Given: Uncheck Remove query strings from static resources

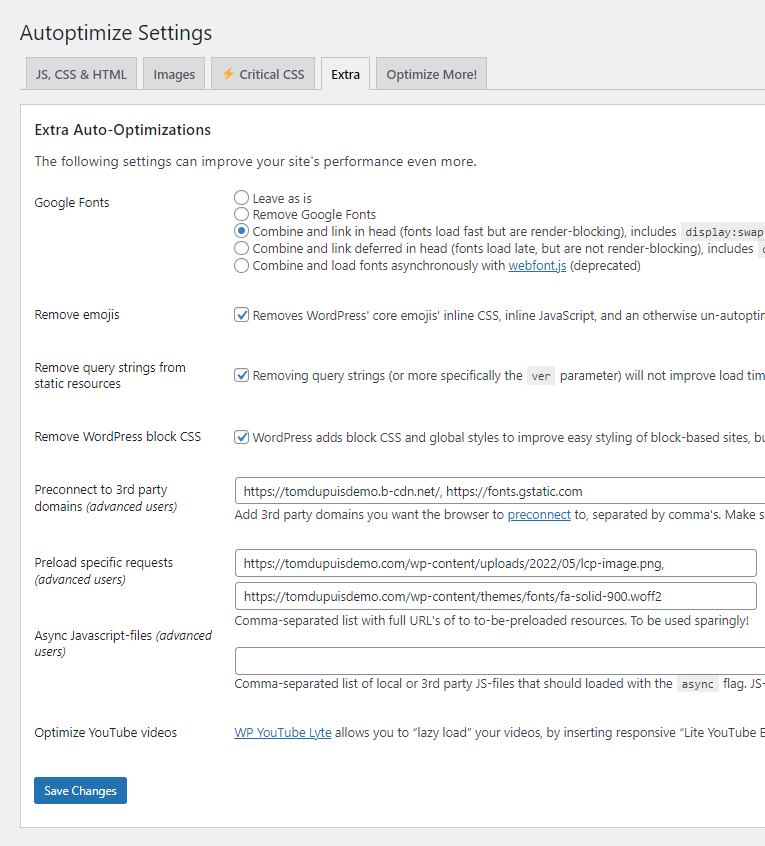Looking at the screenshot, I should [241, 375].
